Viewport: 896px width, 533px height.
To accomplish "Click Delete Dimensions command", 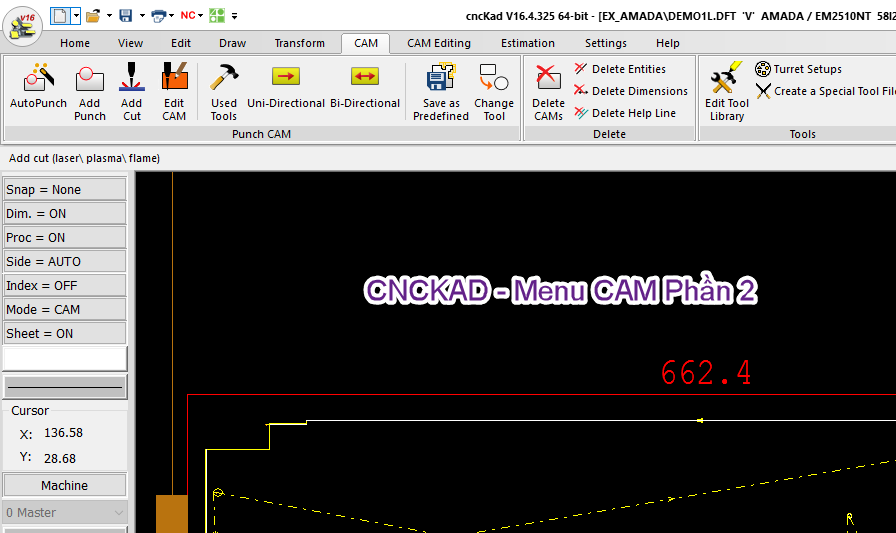I will click(x=631, y=91).
